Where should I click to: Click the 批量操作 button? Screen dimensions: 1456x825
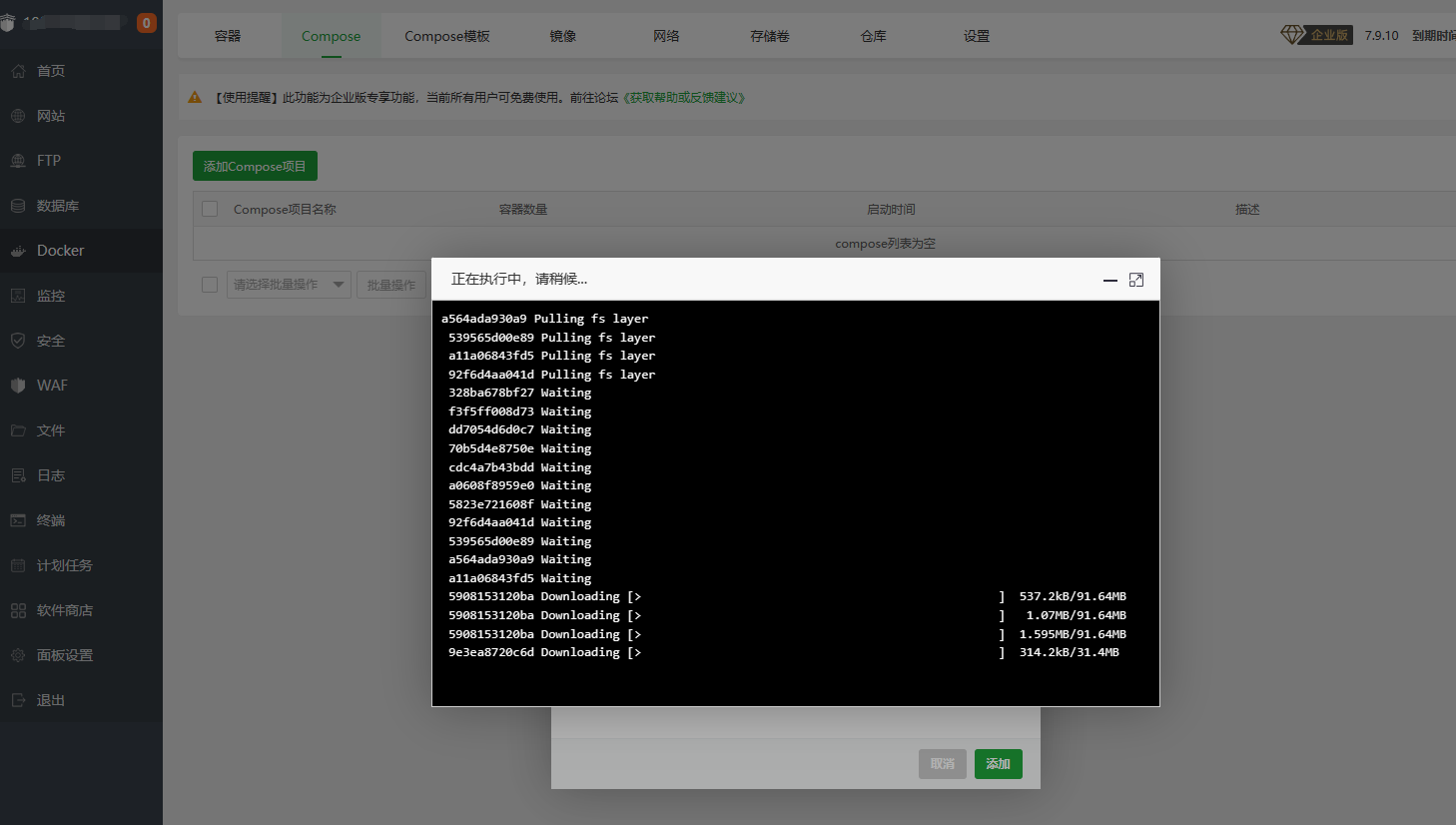pos(390,285)
